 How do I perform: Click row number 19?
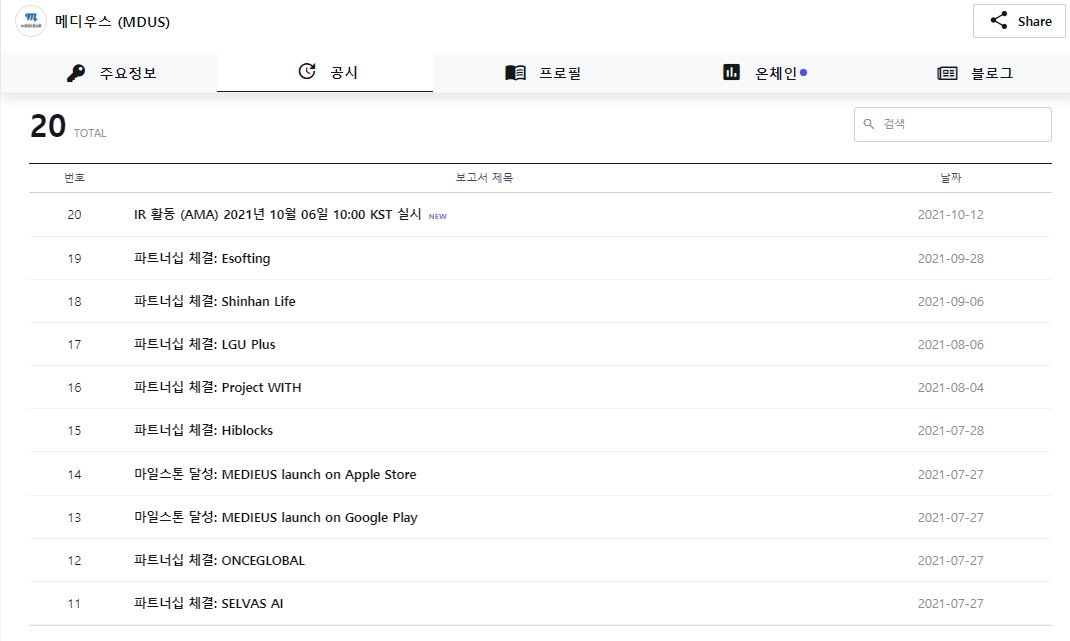[74, 258]
